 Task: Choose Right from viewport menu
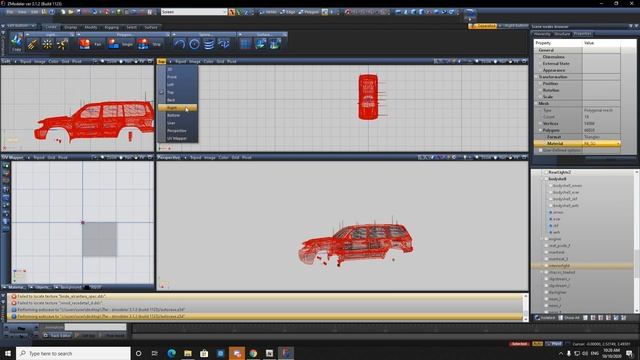178,108
